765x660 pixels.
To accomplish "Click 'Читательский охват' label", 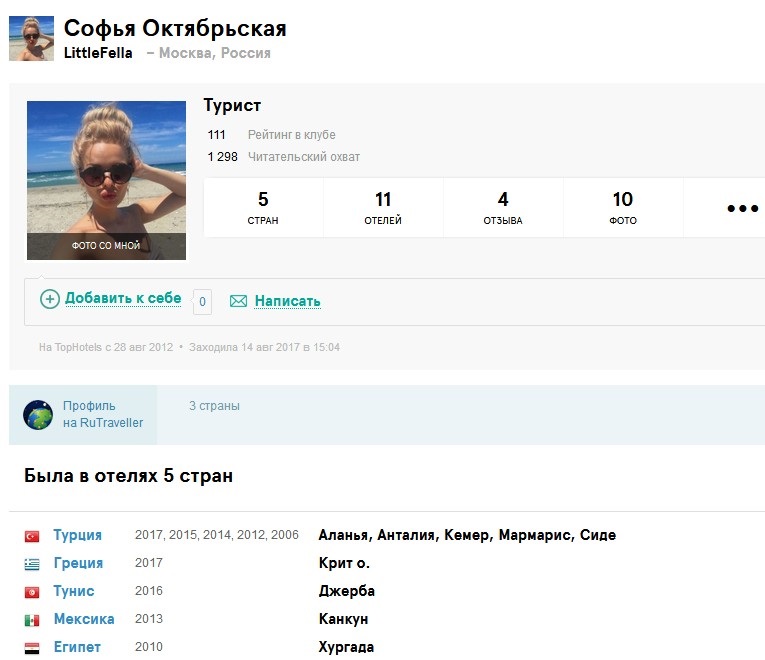I will 303,157.
